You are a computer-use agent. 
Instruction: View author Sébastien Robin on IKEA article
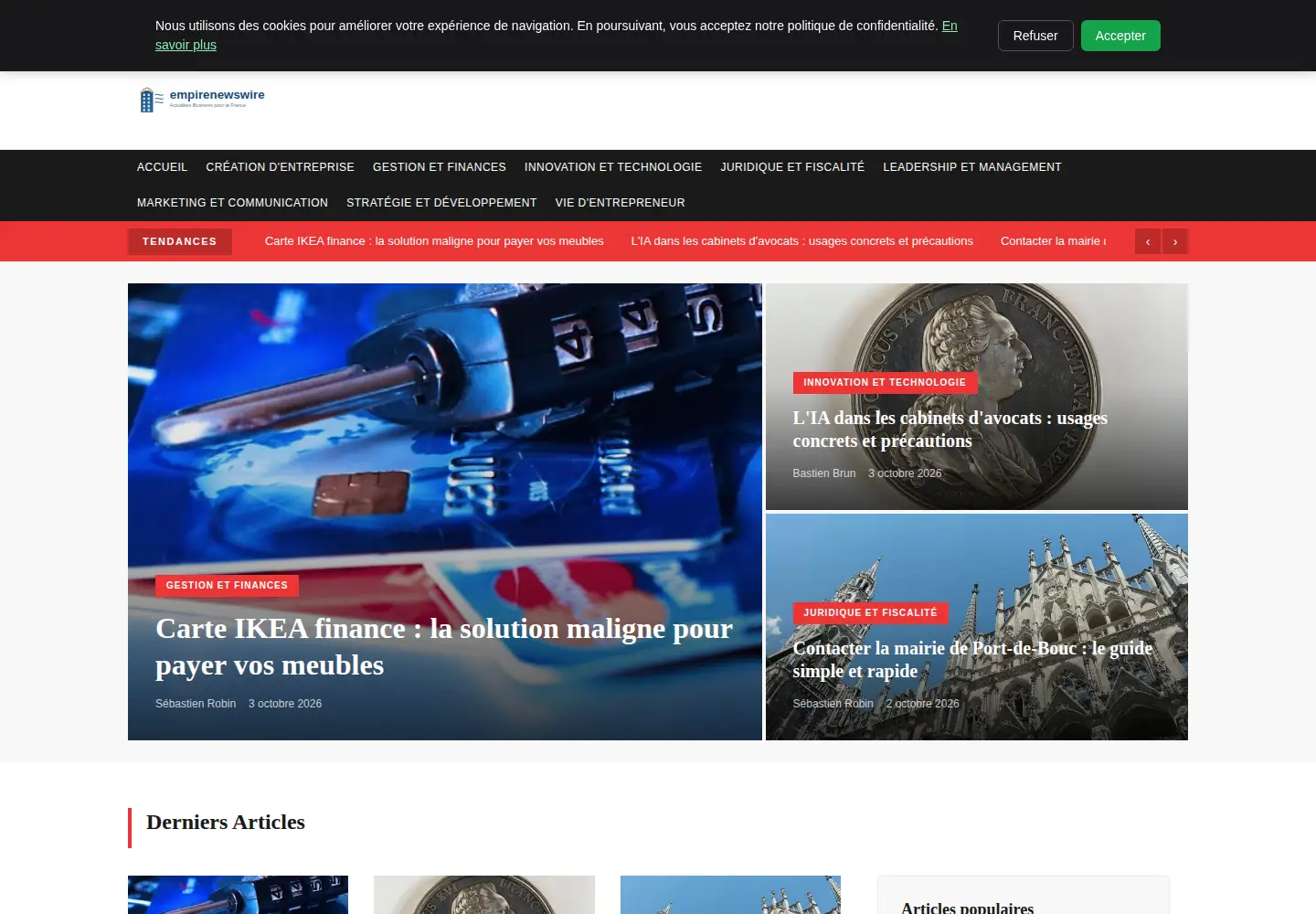196,704
